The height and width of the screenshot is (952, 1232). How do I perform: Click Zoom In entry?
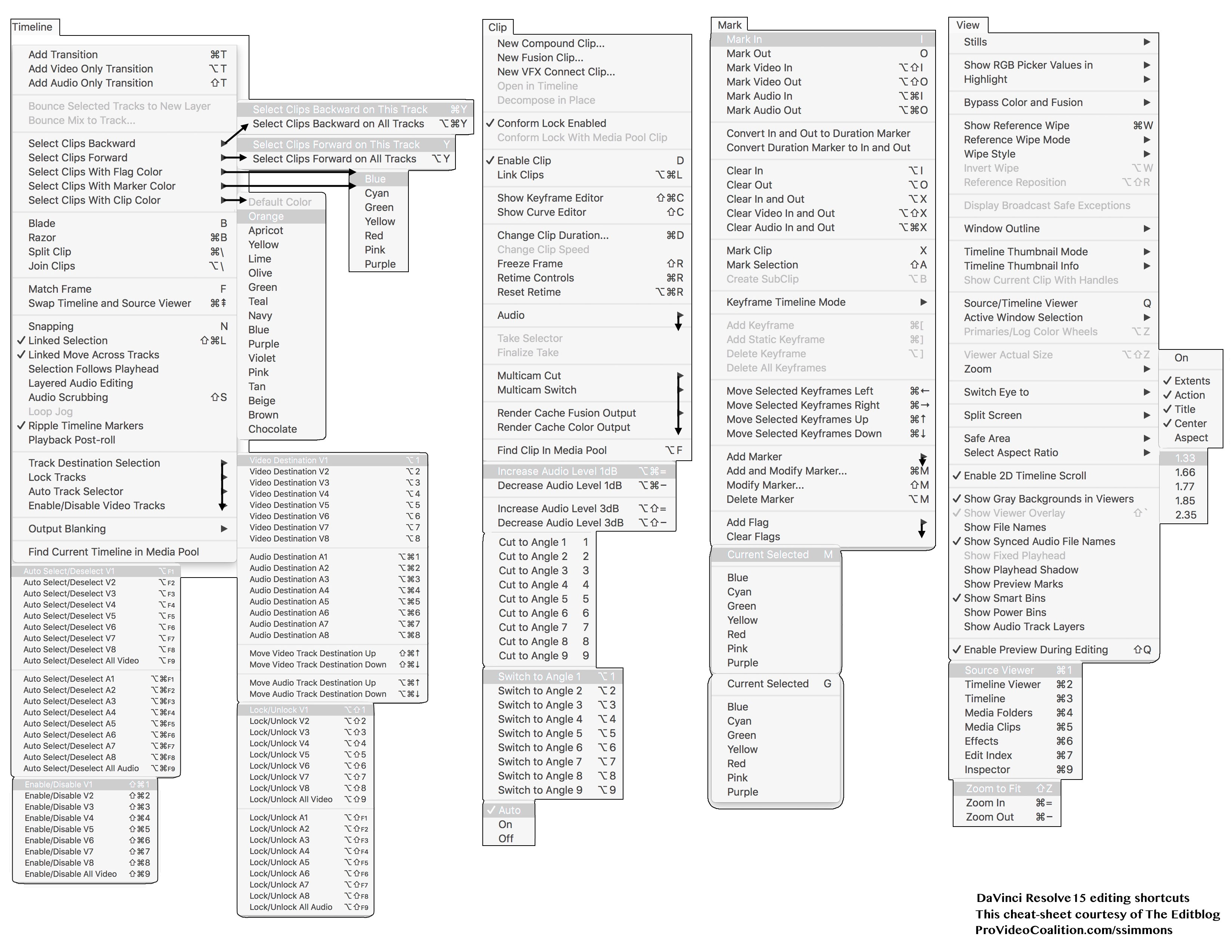point(1007,803)
